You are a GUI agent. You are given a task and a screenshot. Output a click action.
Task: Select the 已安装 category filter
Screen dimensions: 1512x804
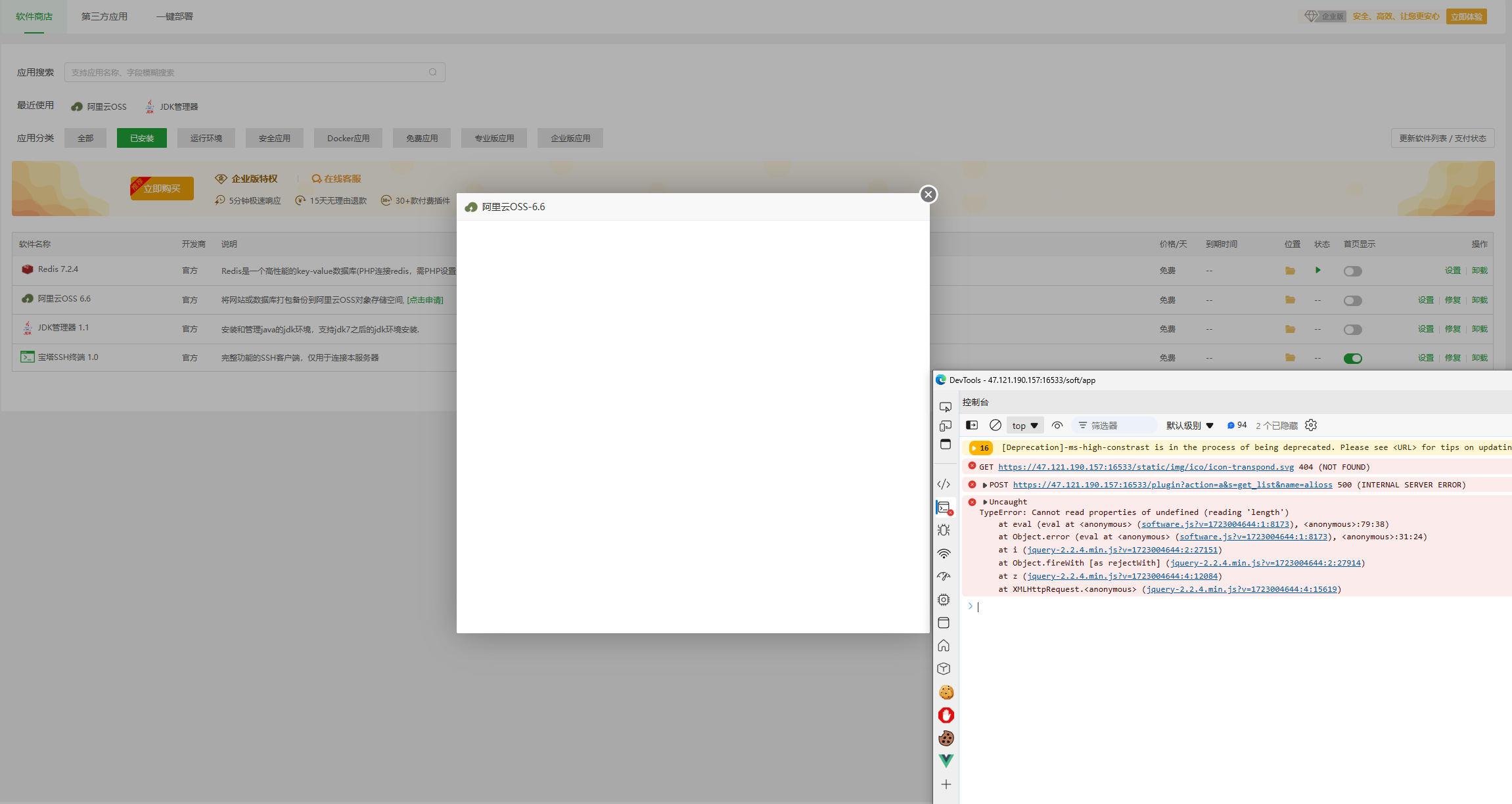(x=142, y=138)
